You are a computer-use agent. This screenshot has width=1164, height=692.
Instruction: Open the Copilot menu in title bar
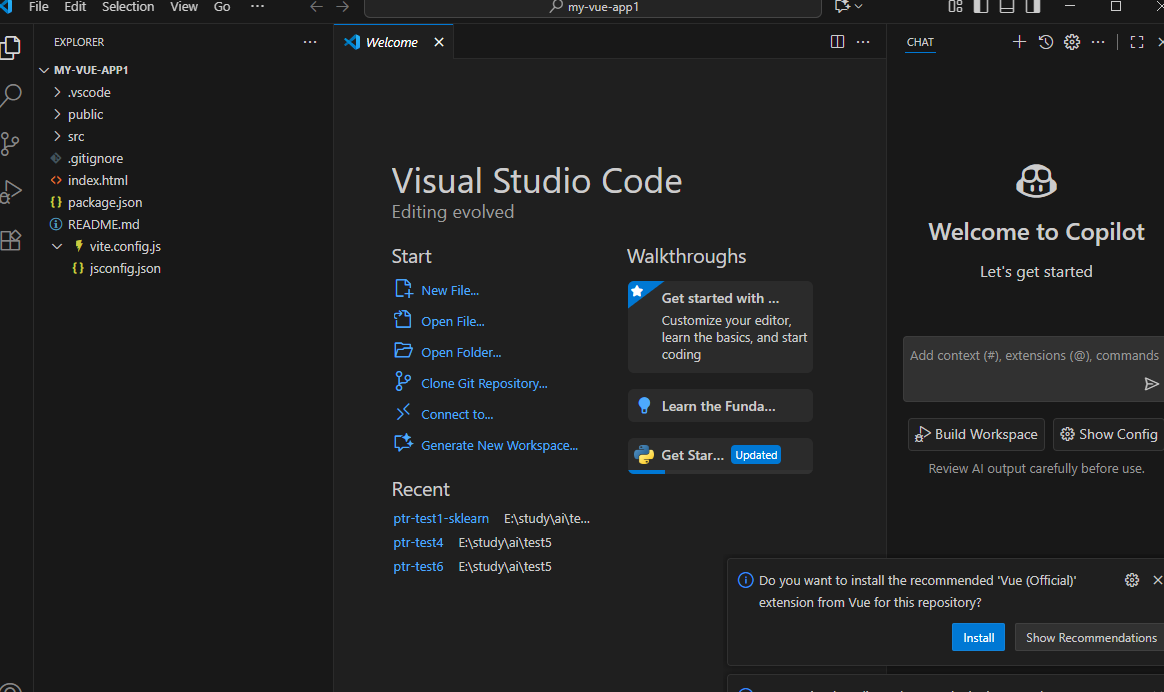[848, 7]
